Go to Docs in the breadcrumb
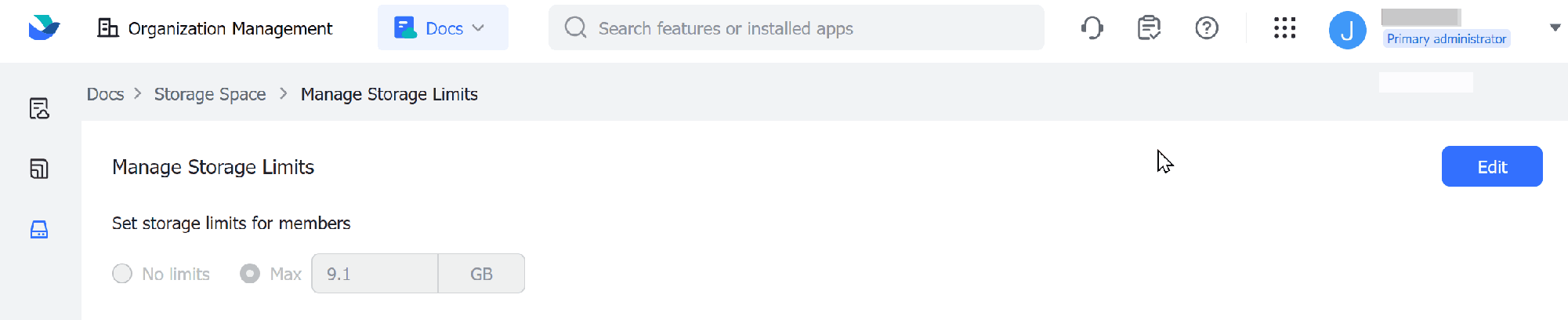The image size is (1568, 320). coord(105,94)
